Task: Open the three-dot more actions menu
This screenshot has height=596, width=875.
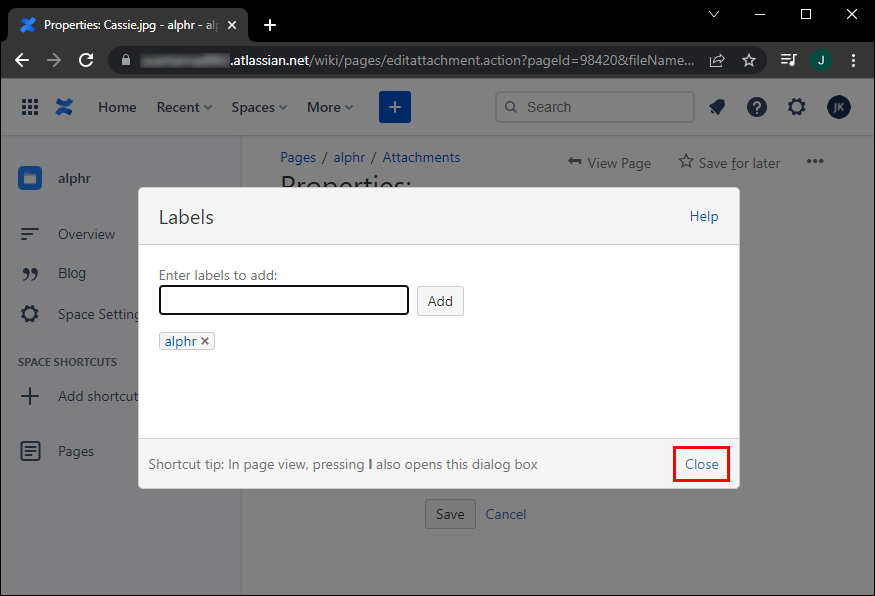Action: point(815,161)
